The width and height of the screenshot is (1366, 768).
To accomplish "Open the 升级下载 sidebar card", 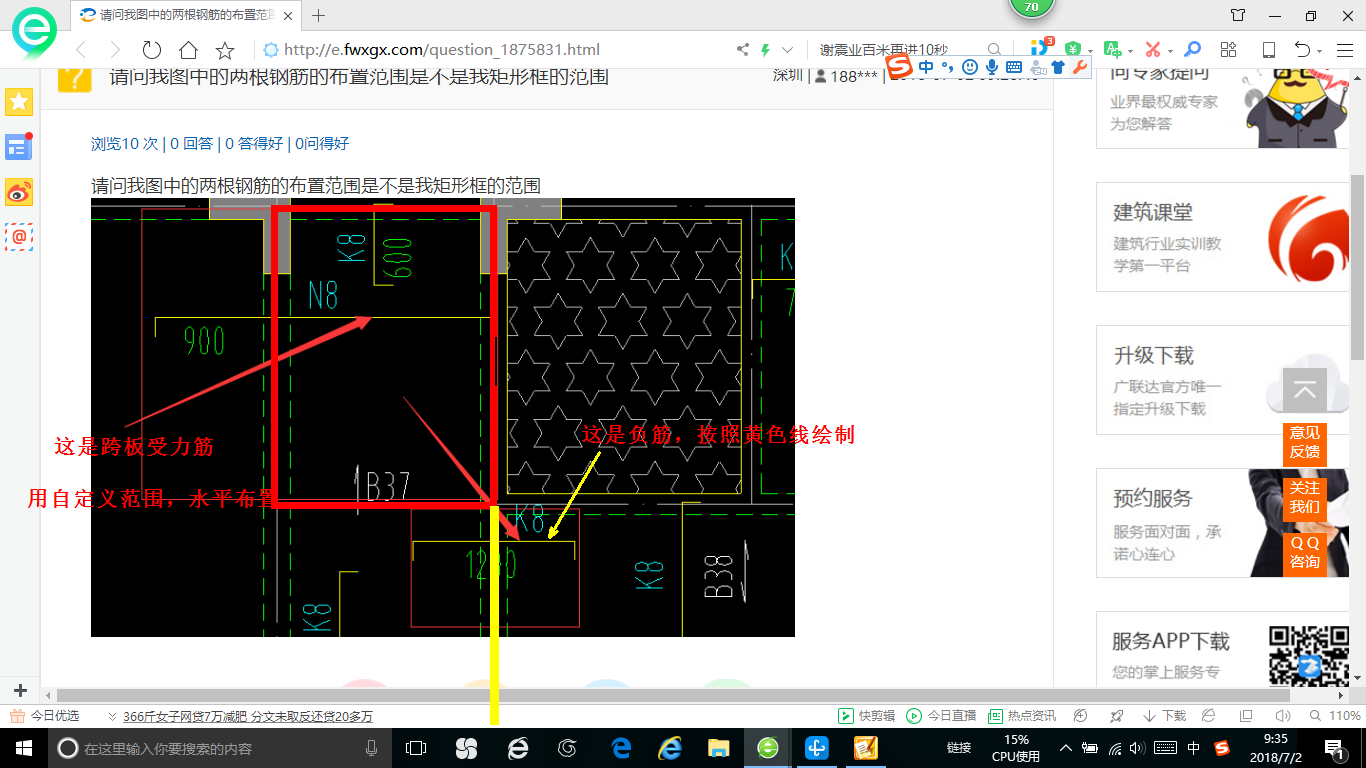I will pyautogui.click(x=1224, y=380).
